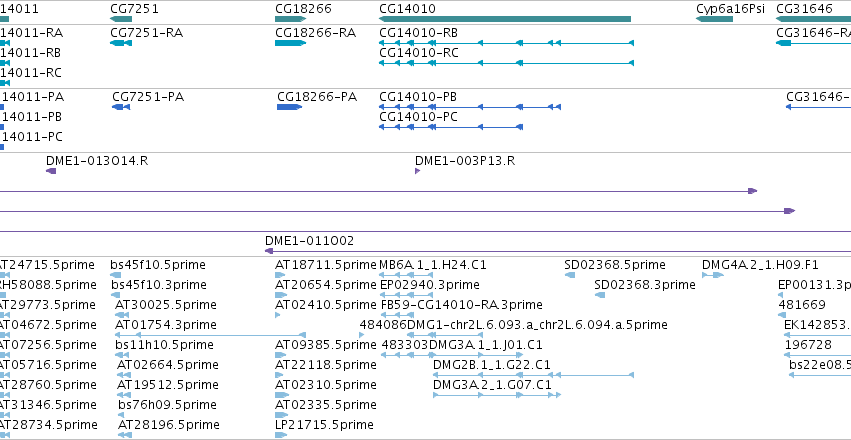Click purple arrow glyph under DME1-013O14.R

pyautogui.click(x=51, y=171)
